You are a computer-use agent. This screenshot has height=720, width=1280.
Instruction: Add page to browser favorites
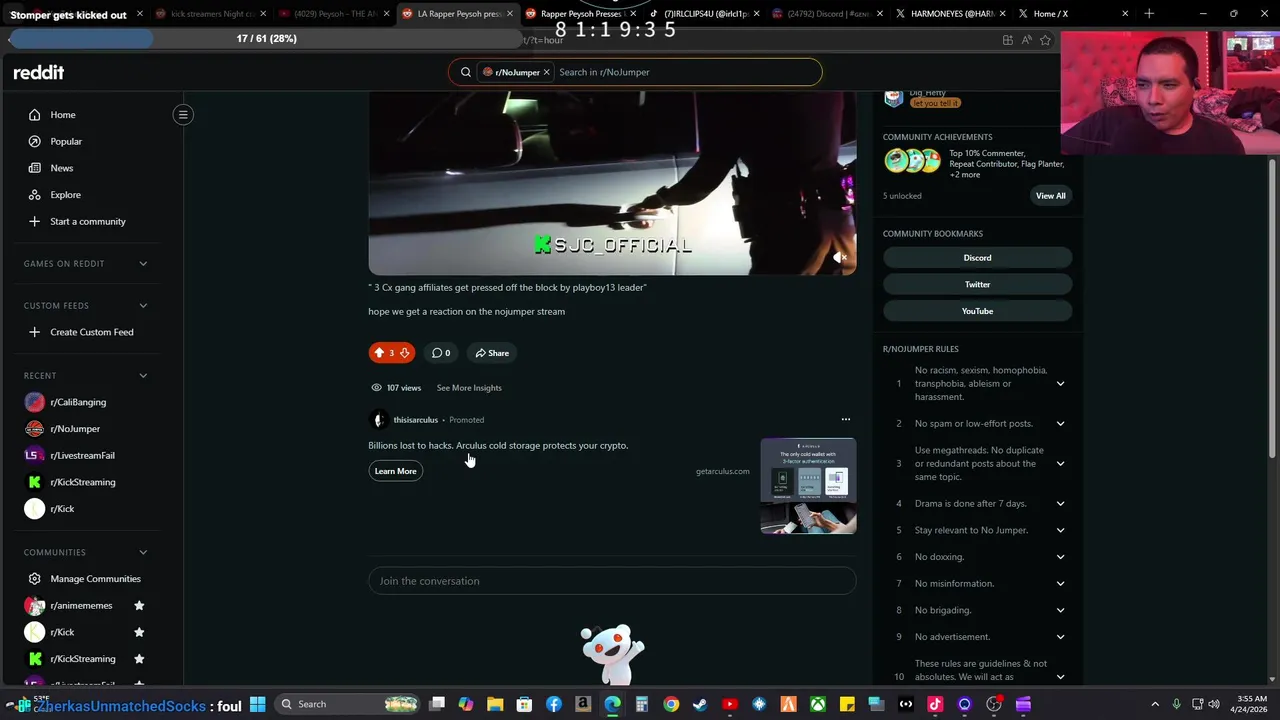click(1045, 40)
